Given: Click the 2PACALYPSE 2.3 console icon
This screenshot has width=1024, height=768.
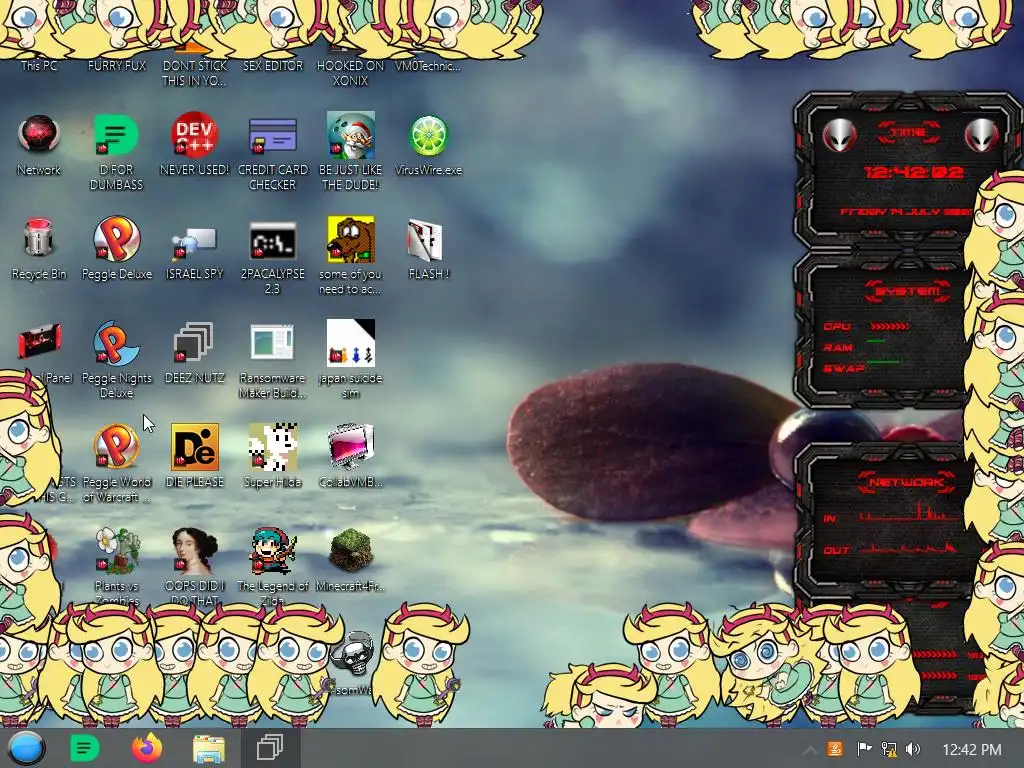Looking at the screenshot, I should [272, 240].
